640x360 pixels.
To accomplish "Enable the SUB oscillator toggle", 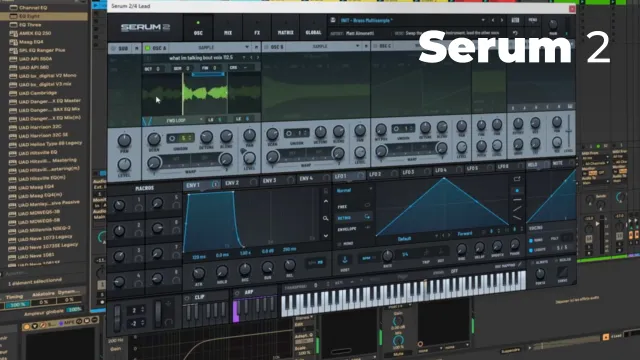I will pos(113,49).
